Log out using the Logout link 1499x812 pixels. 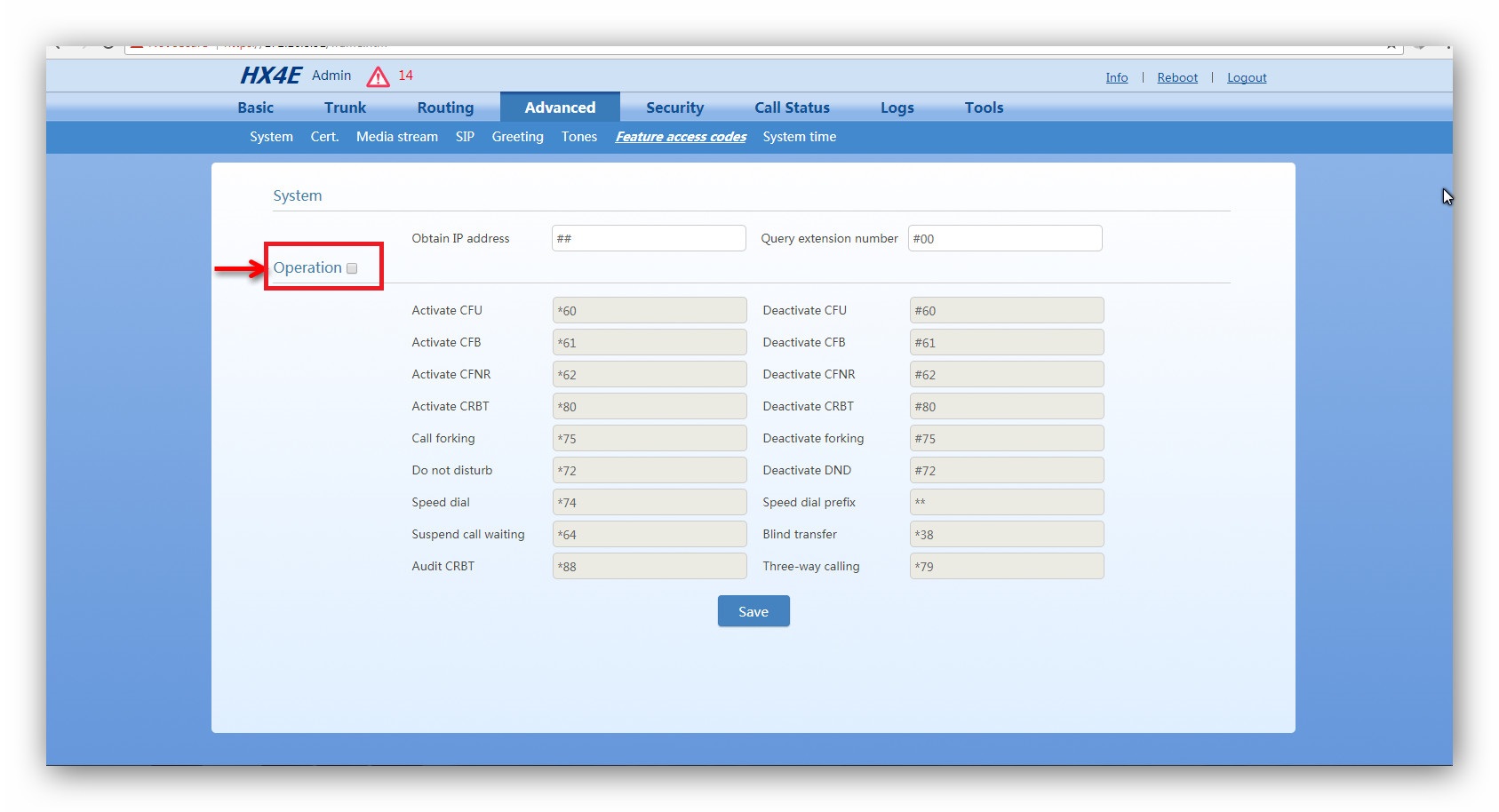[1246, 78]
